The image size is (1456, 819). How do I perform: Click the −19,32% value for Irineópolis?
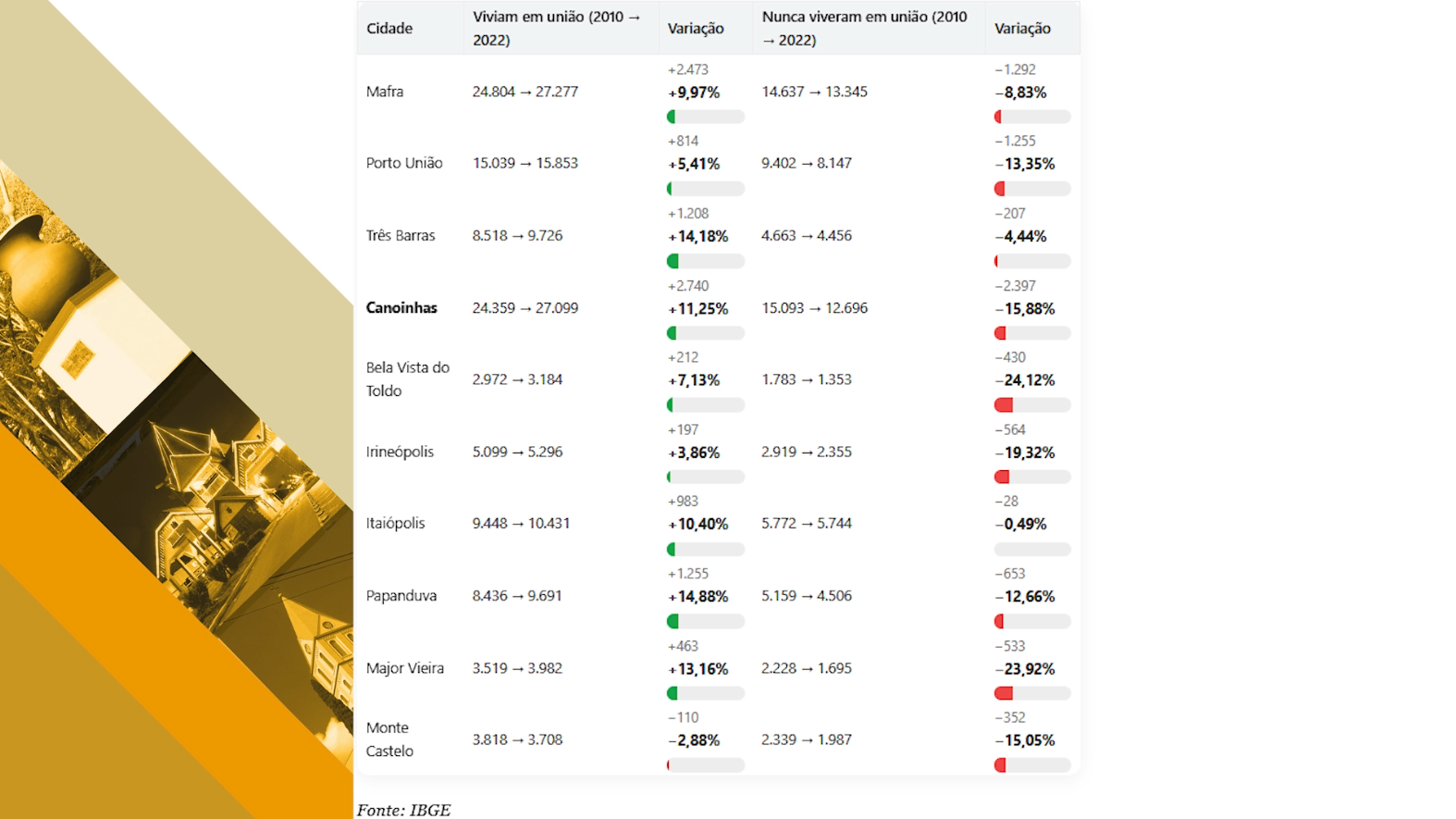click(x=1025, y=453)
